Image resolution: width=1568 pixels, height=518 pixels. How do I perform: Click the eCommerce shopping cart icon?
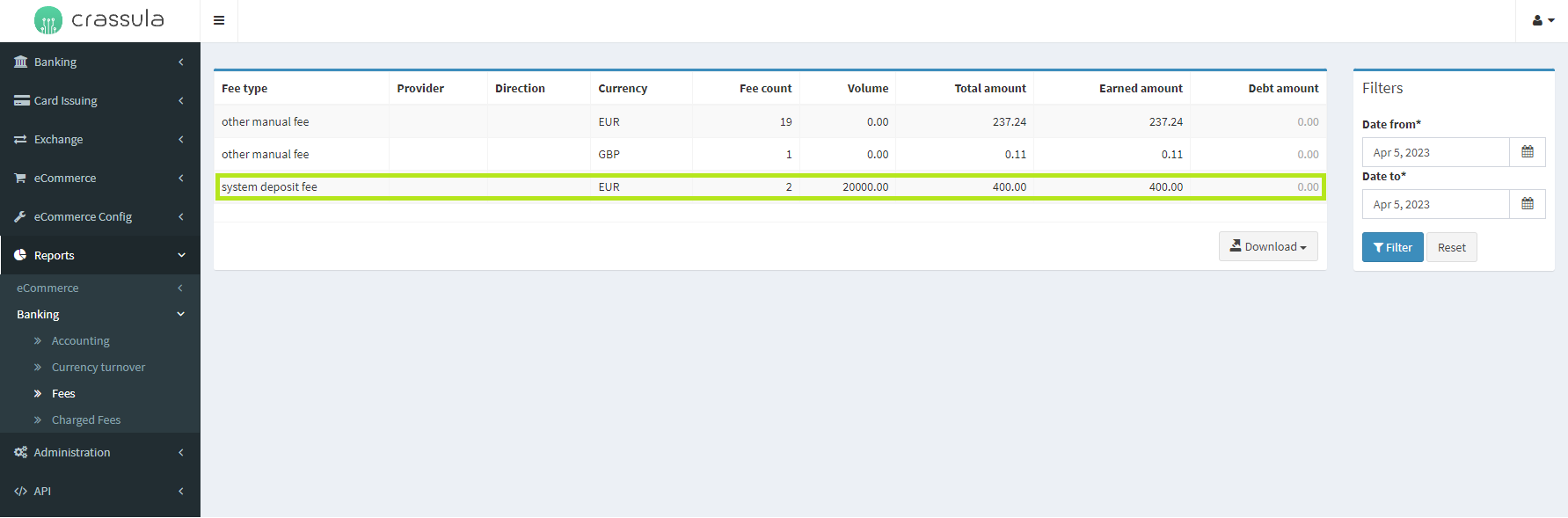(x=21, y=178)
